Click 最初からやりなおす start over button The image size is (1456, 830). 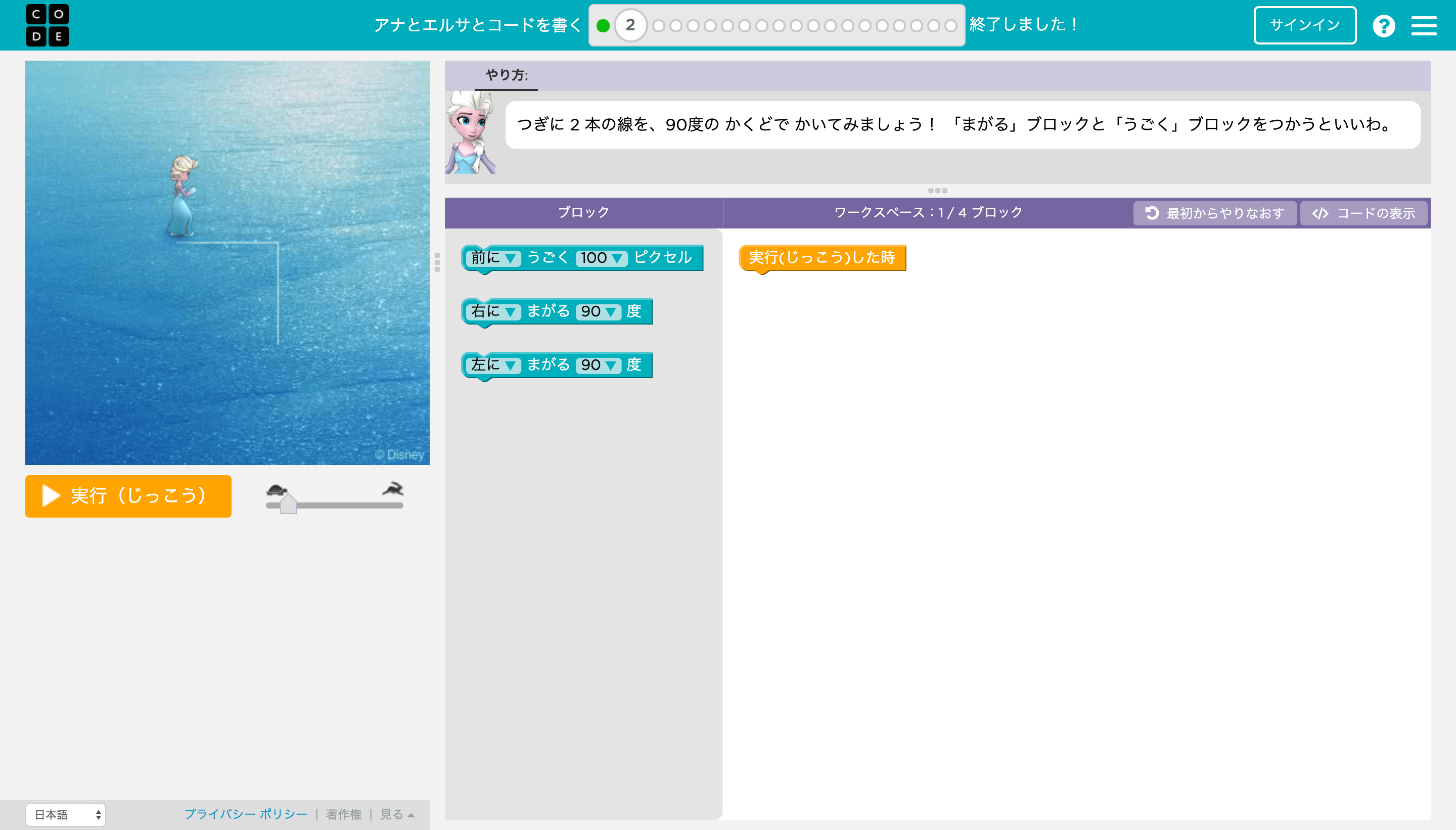click(1215, 213)
